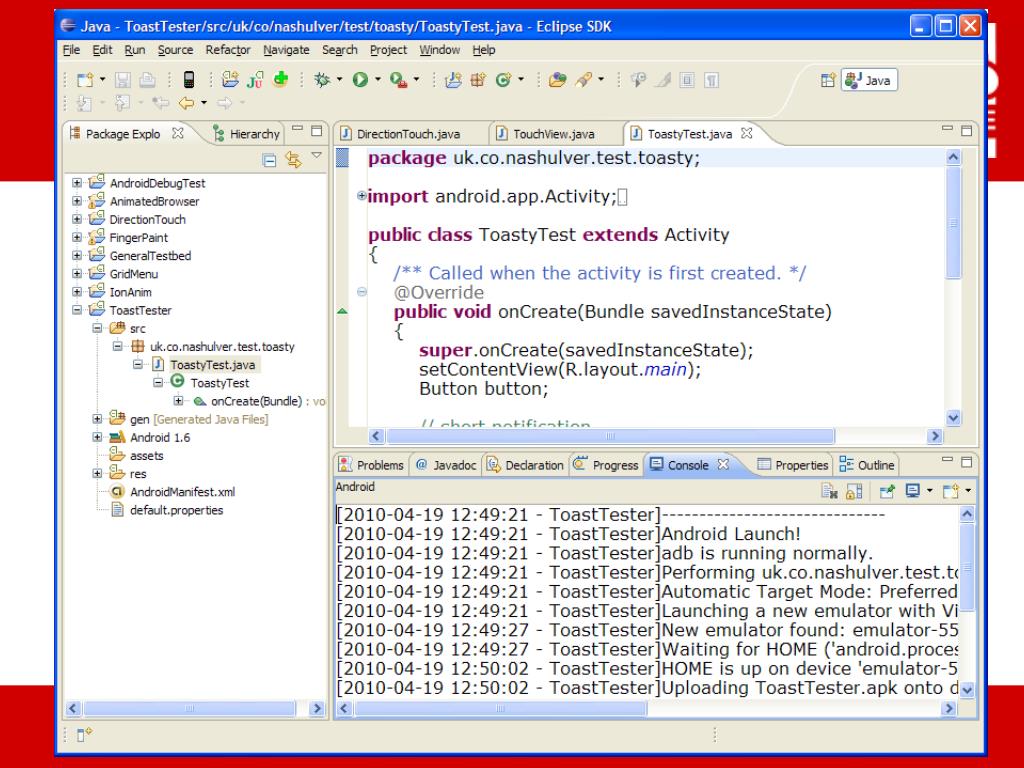
Task: Open the Run button dropdown arrow
Action: point(378,80)
